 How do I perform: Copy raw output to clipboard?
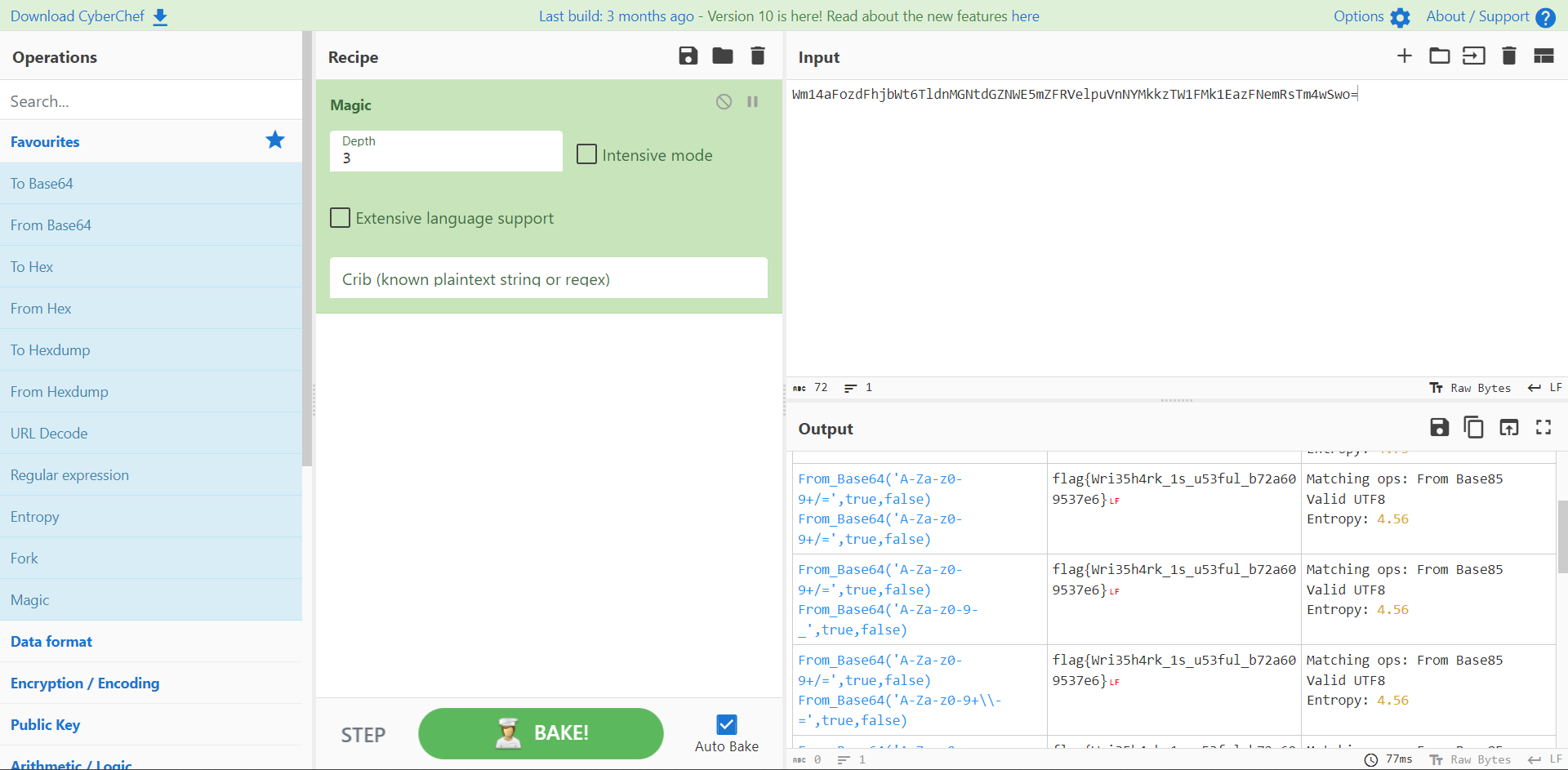(1473, 427)
